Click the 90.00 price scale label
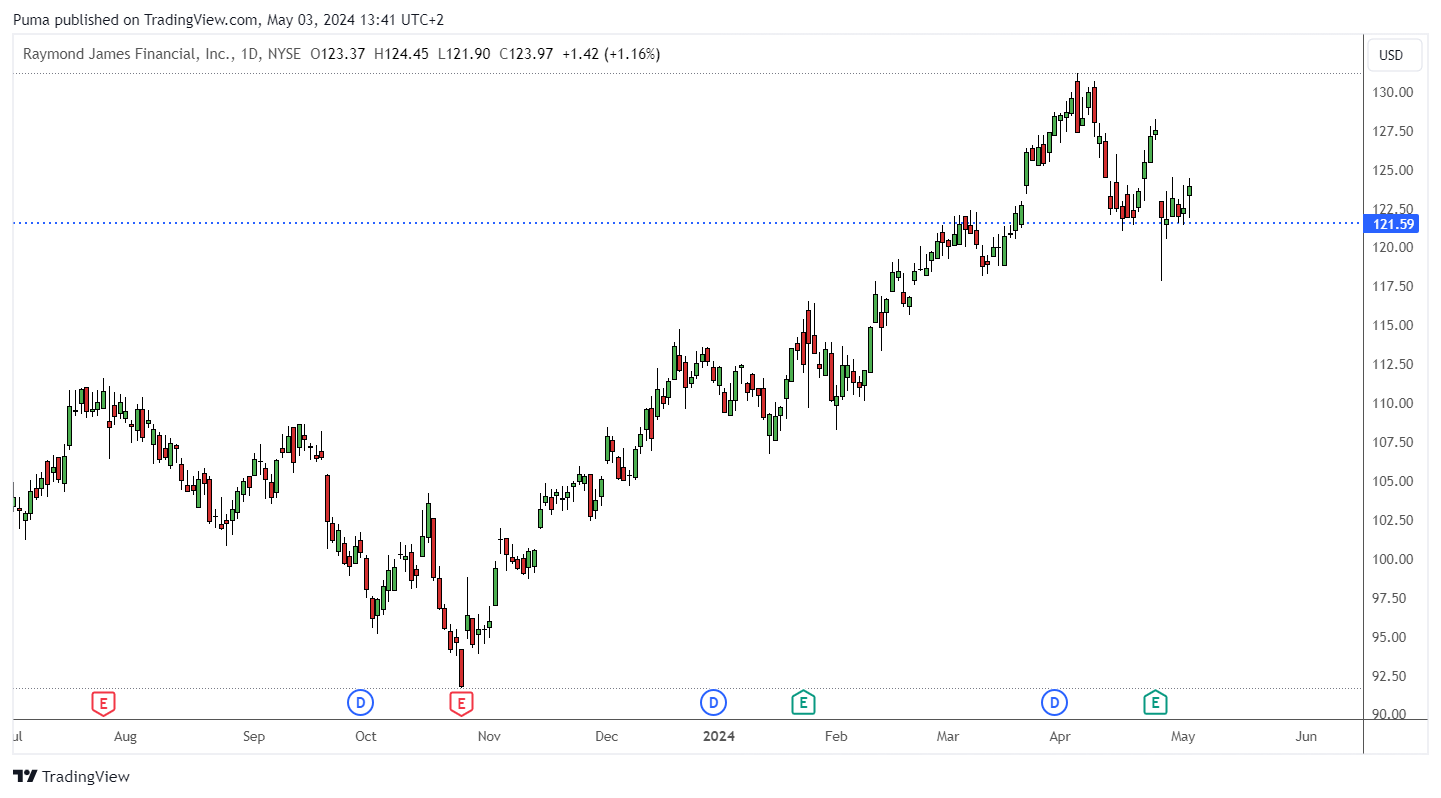1441x798 pixels. (1392, 714)
